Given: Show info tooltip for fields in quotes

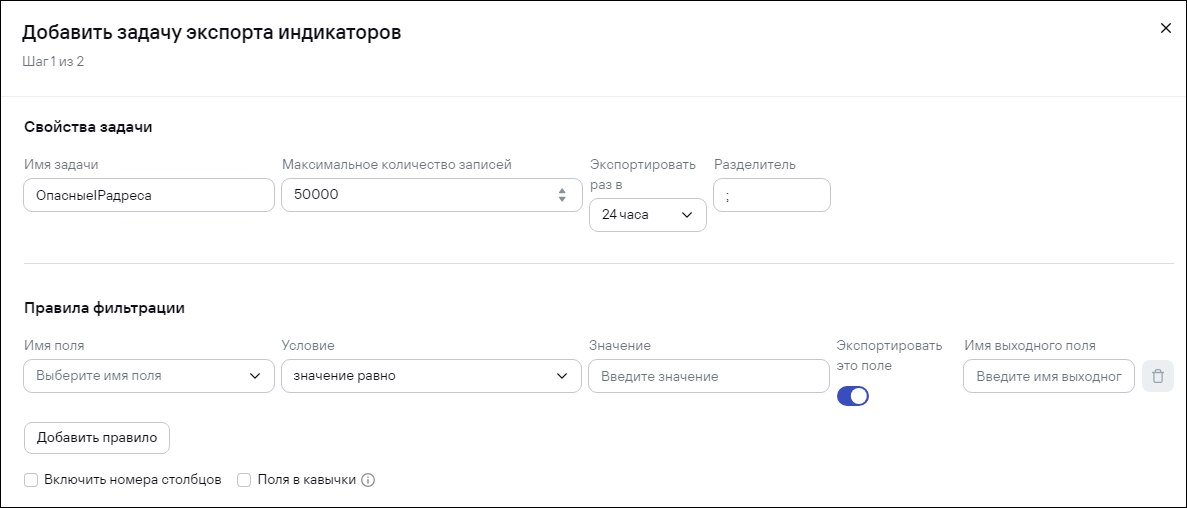Looking at the screenshot, I should point(369,480).
